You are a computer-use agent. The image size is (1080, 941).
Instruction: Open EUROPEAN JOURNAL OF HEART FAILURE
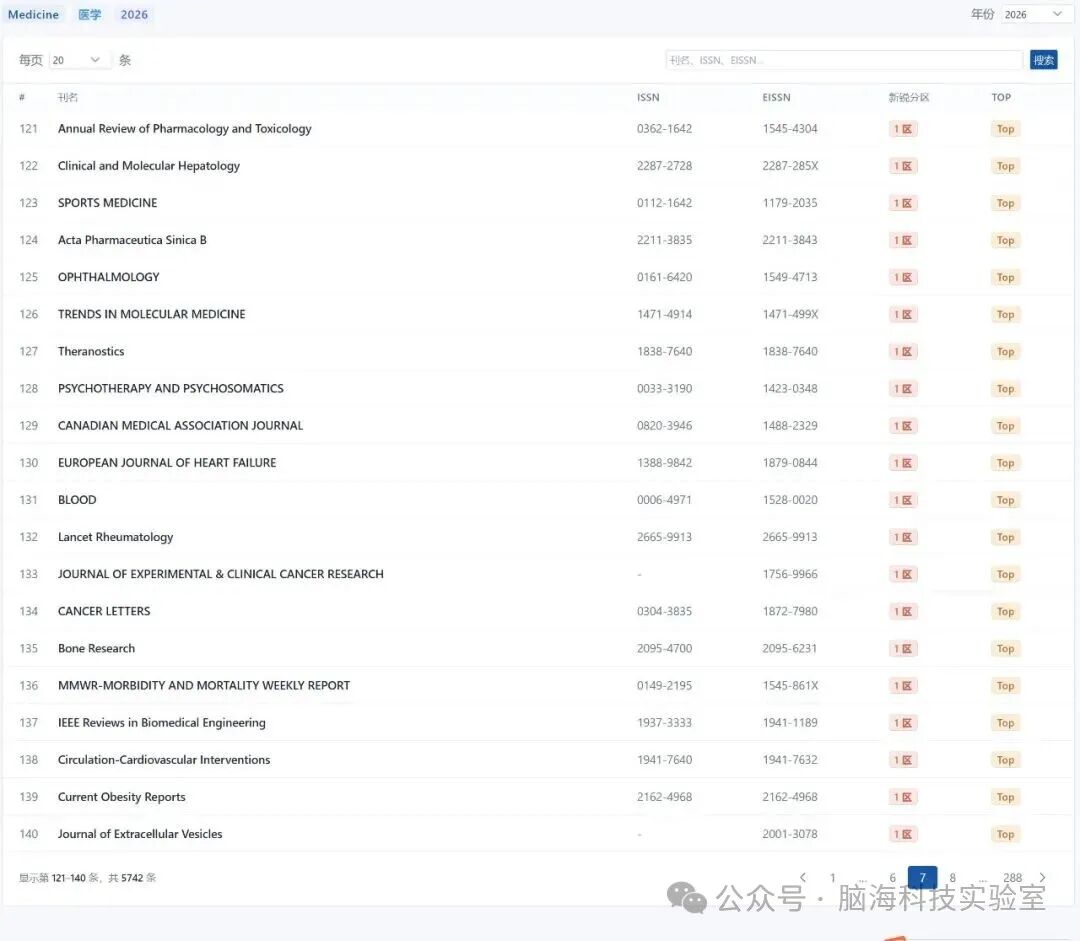coord(167,463)
